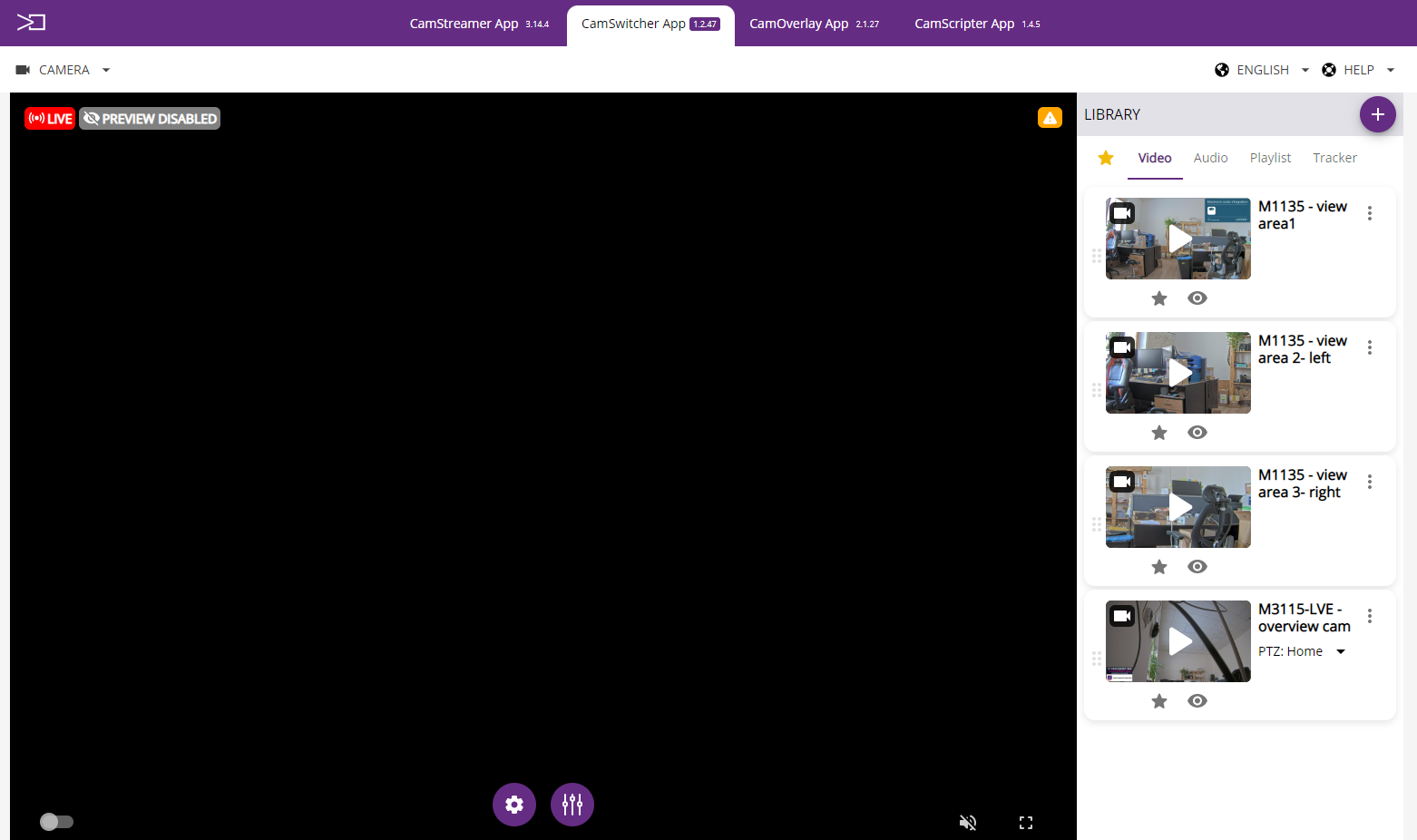Screen dimensions: 1417x840
Task: Switch to the CamOverlay App tab
Action: point(814,24)
